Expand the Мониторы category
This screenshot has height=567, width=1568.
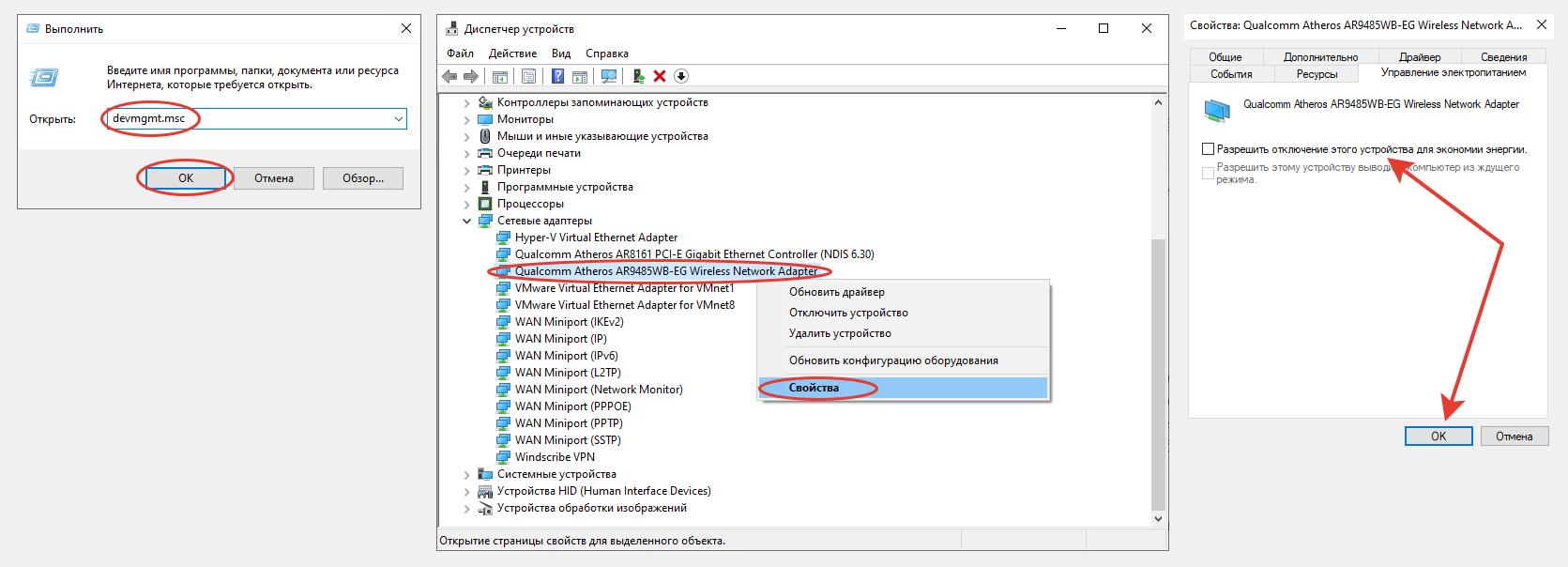tap(467, 119)
